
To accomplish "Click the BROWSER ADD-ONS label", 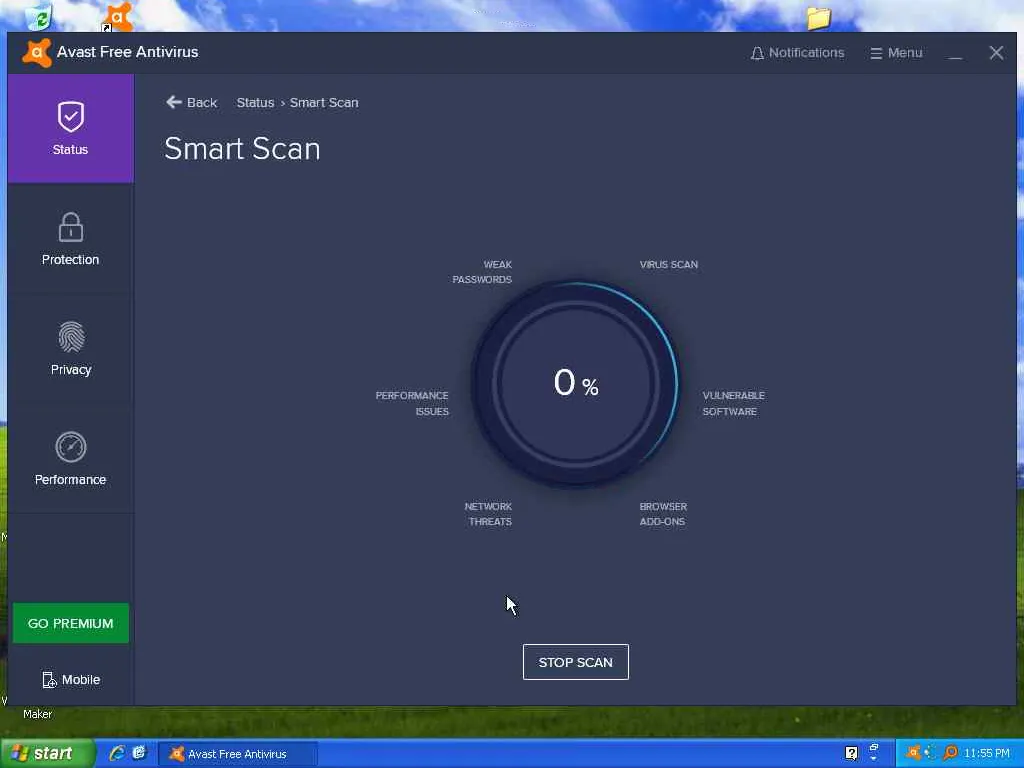I will tap(663, 514).
